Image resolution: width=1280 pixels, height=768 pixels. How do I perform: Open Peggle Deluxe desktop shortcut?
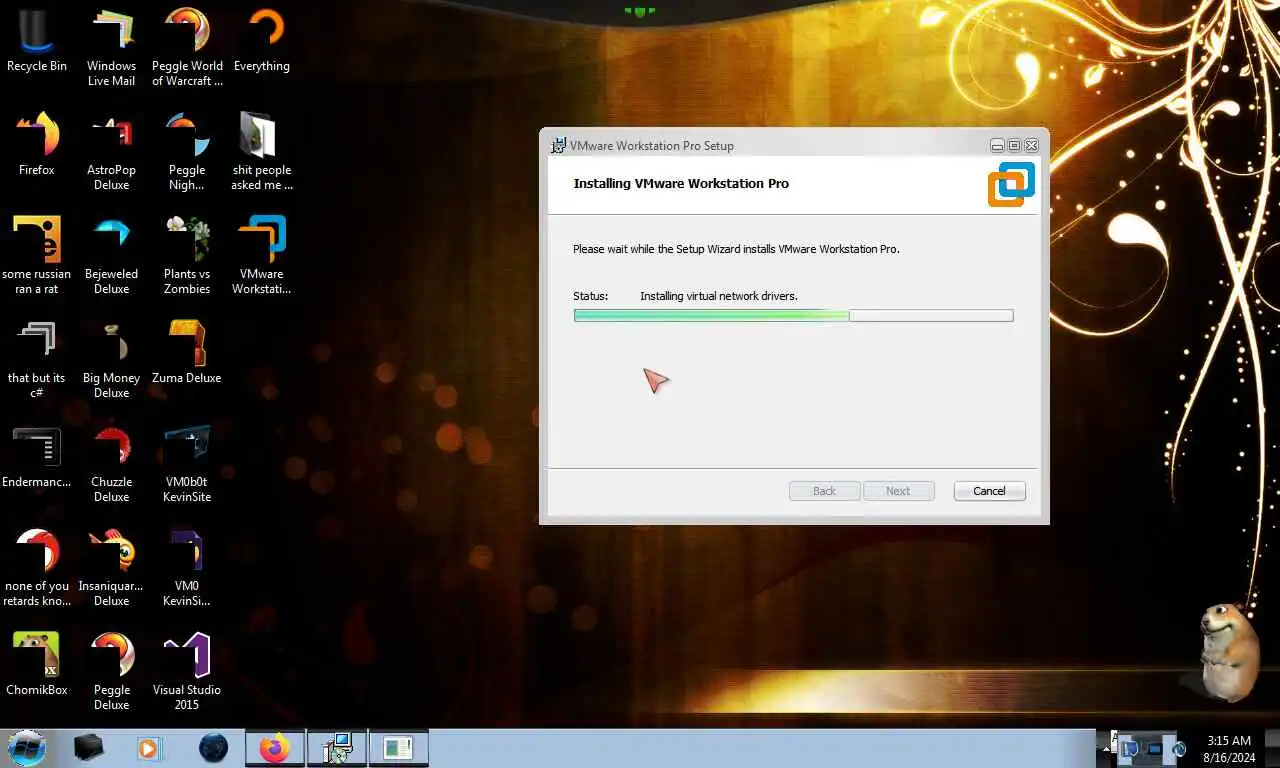pos(111,671)
